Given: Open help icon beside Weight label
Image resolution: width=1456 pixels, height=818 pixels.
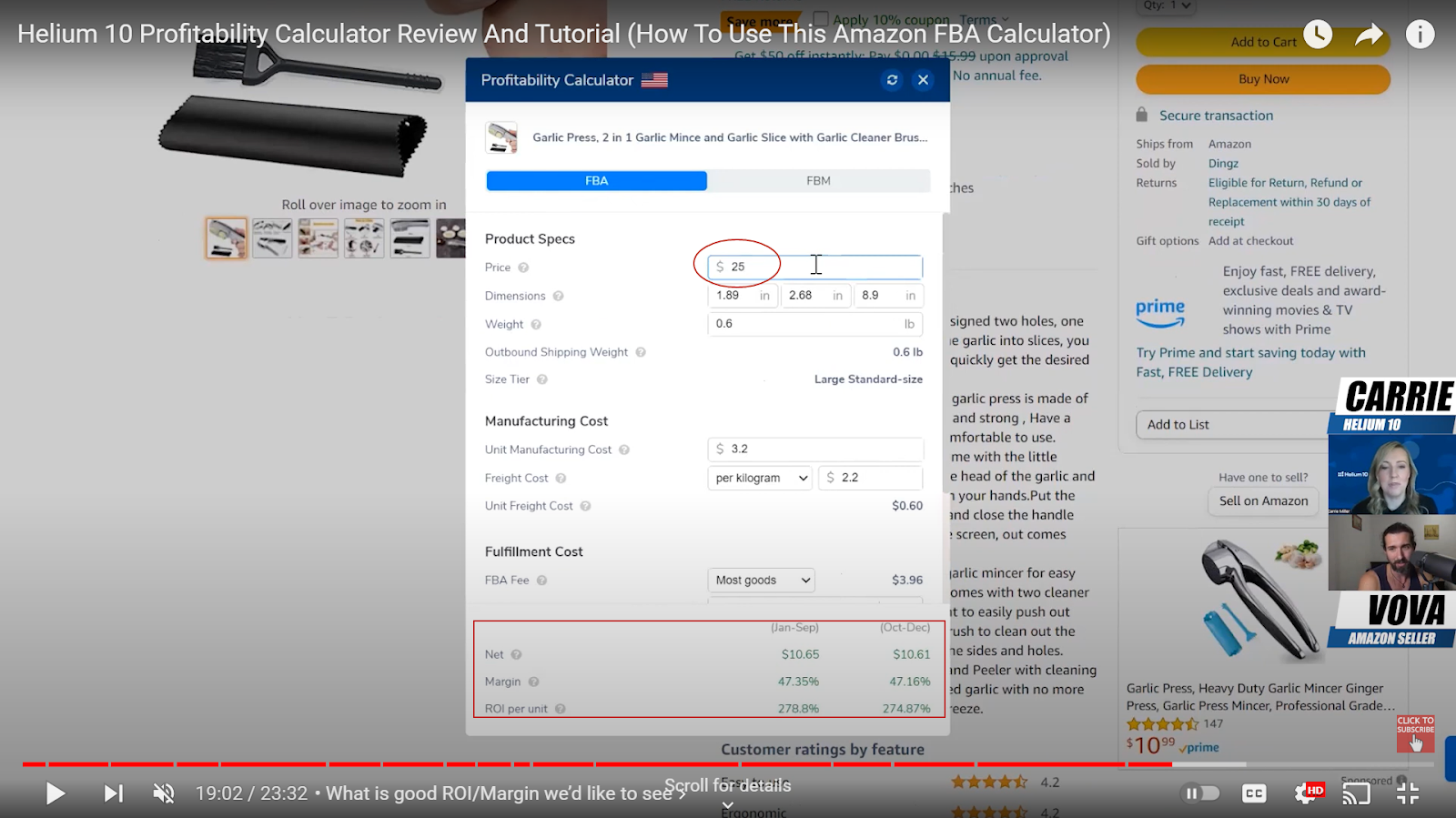Looking at the screenshot, I should (536, 324).
